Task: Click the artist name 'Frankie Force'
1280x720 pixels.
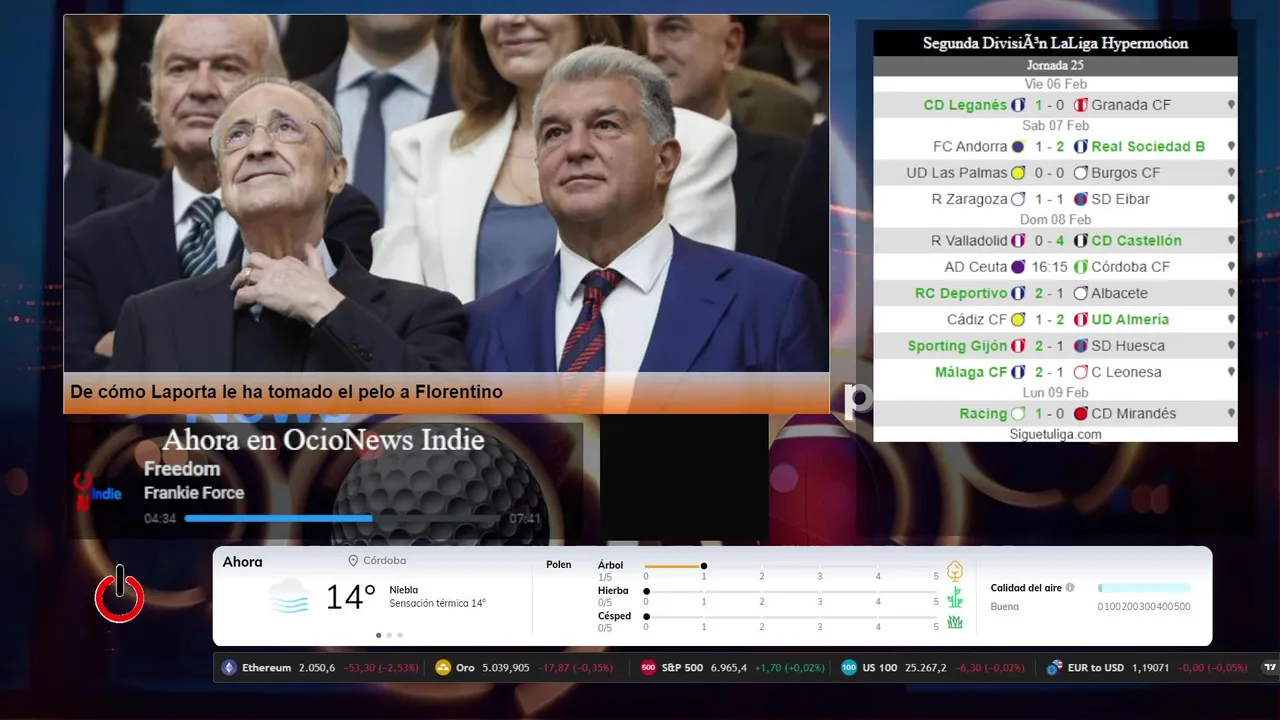Action: point(194,493)
